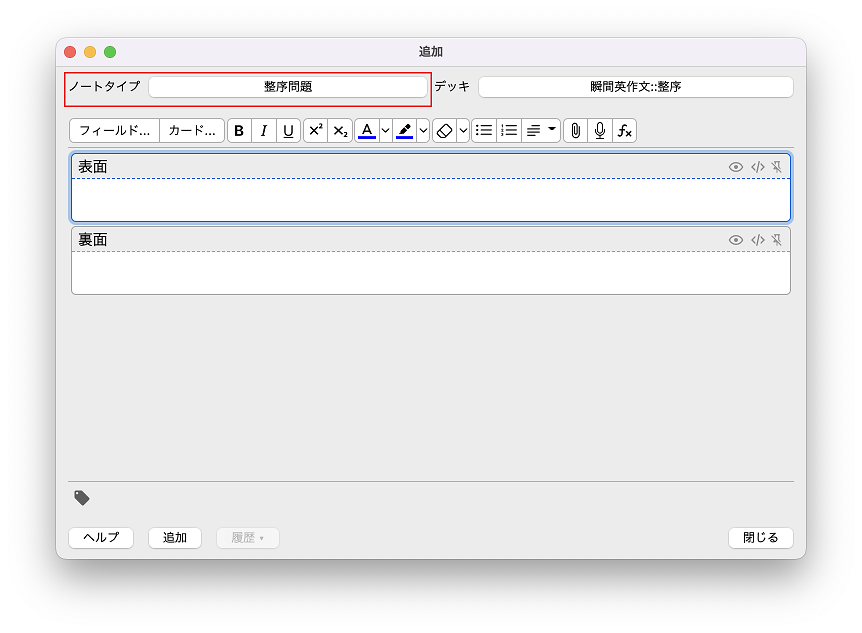Click the tag icon to add tags
862x633 pixels.
[x=82, y=498]
